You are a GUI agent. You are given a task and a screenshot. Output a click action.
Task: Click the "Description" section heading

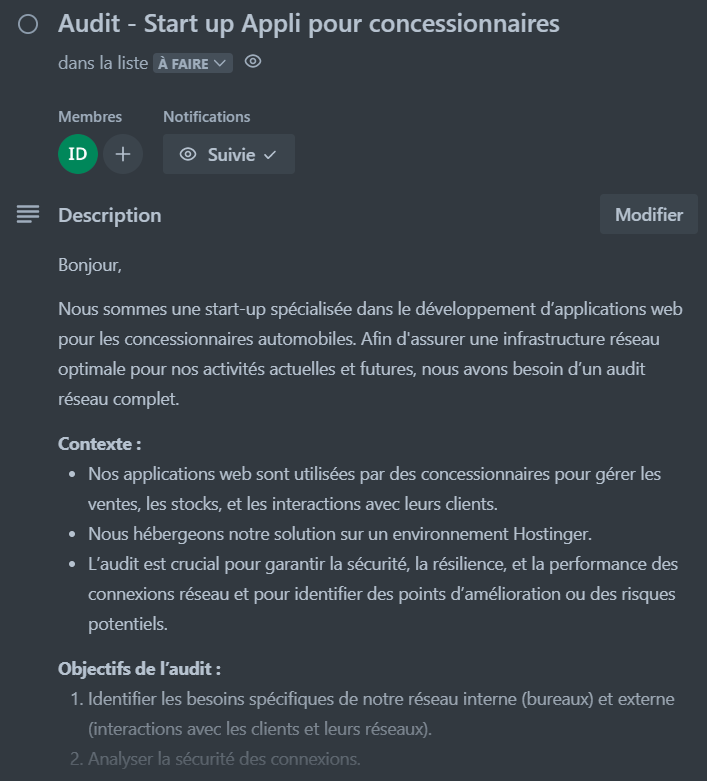[109, 215]
